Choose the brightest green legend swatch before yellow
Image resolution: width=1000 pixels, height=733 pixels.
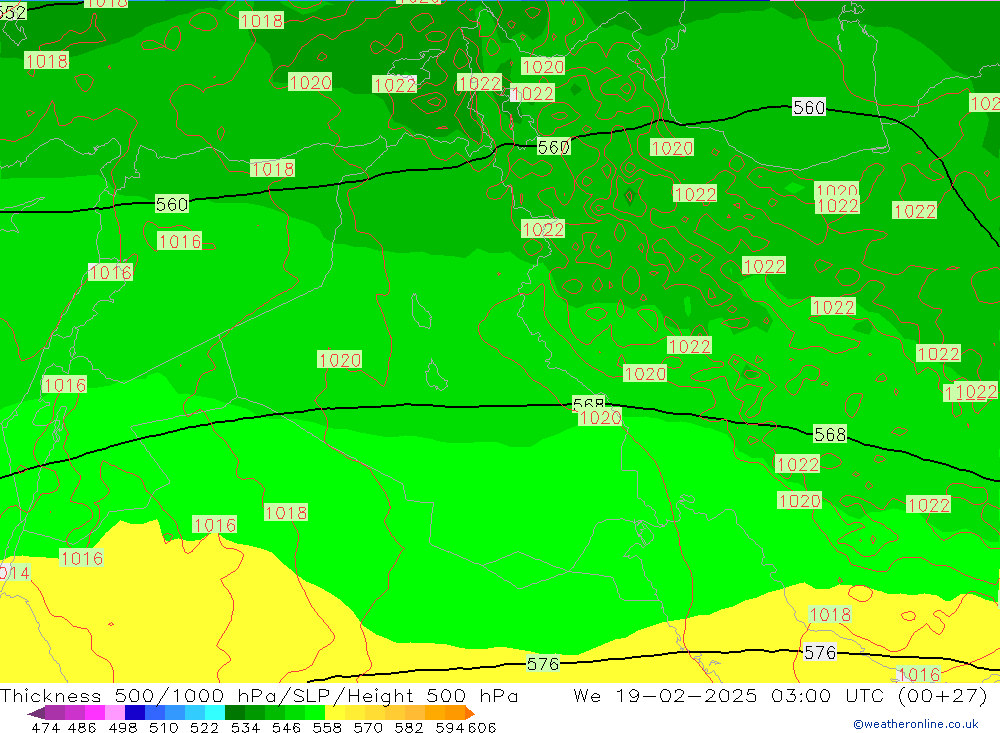point(315,713)
